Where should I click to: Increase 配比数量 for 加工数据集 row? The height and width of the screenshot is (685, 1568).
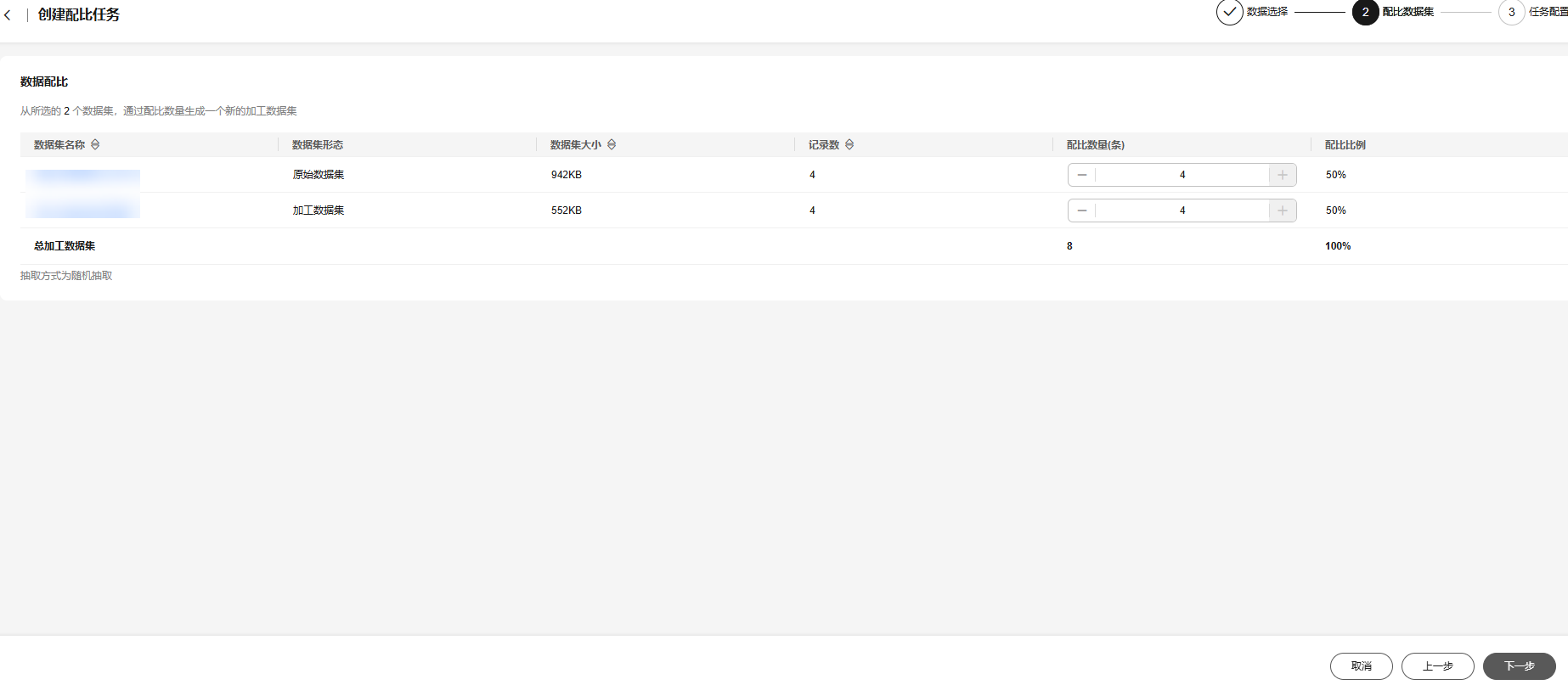(x=1283, y=211)
